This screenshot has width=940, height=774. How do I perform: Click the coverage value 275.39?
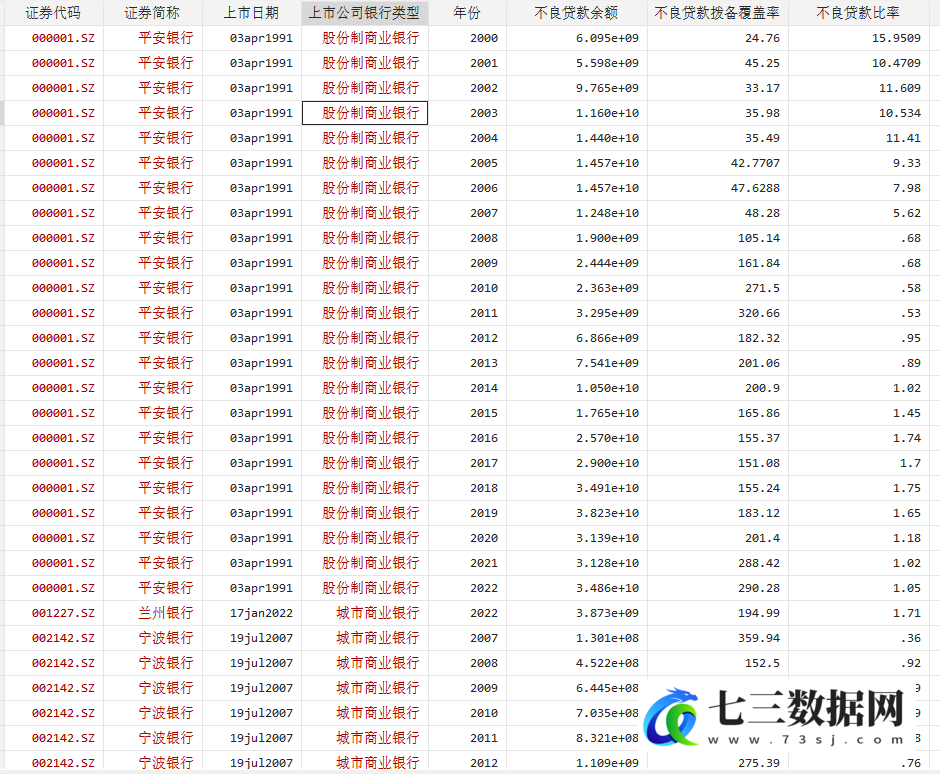pos(759,763)
